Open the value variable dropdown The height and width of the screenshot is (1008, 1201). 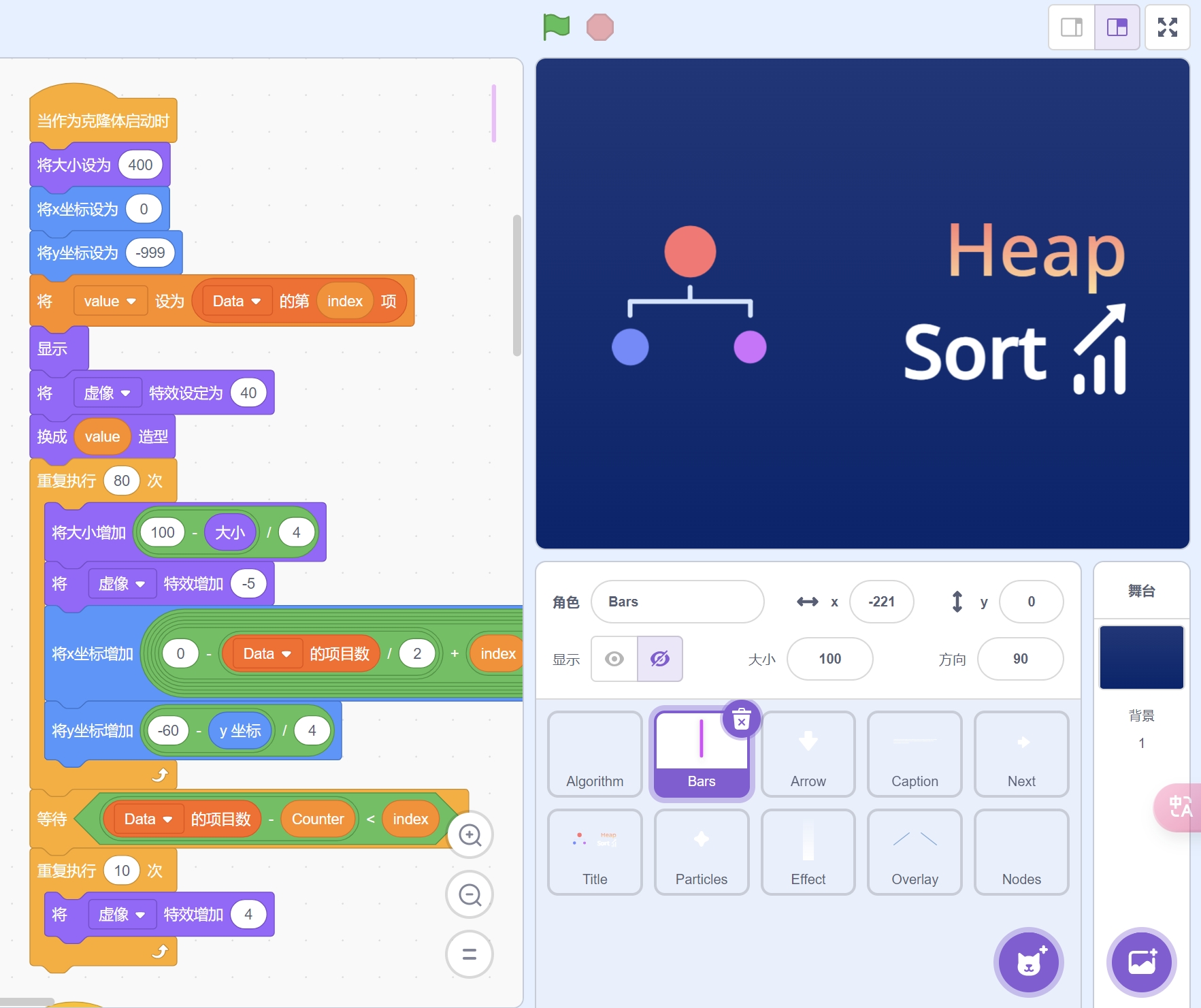pos(110,301)
